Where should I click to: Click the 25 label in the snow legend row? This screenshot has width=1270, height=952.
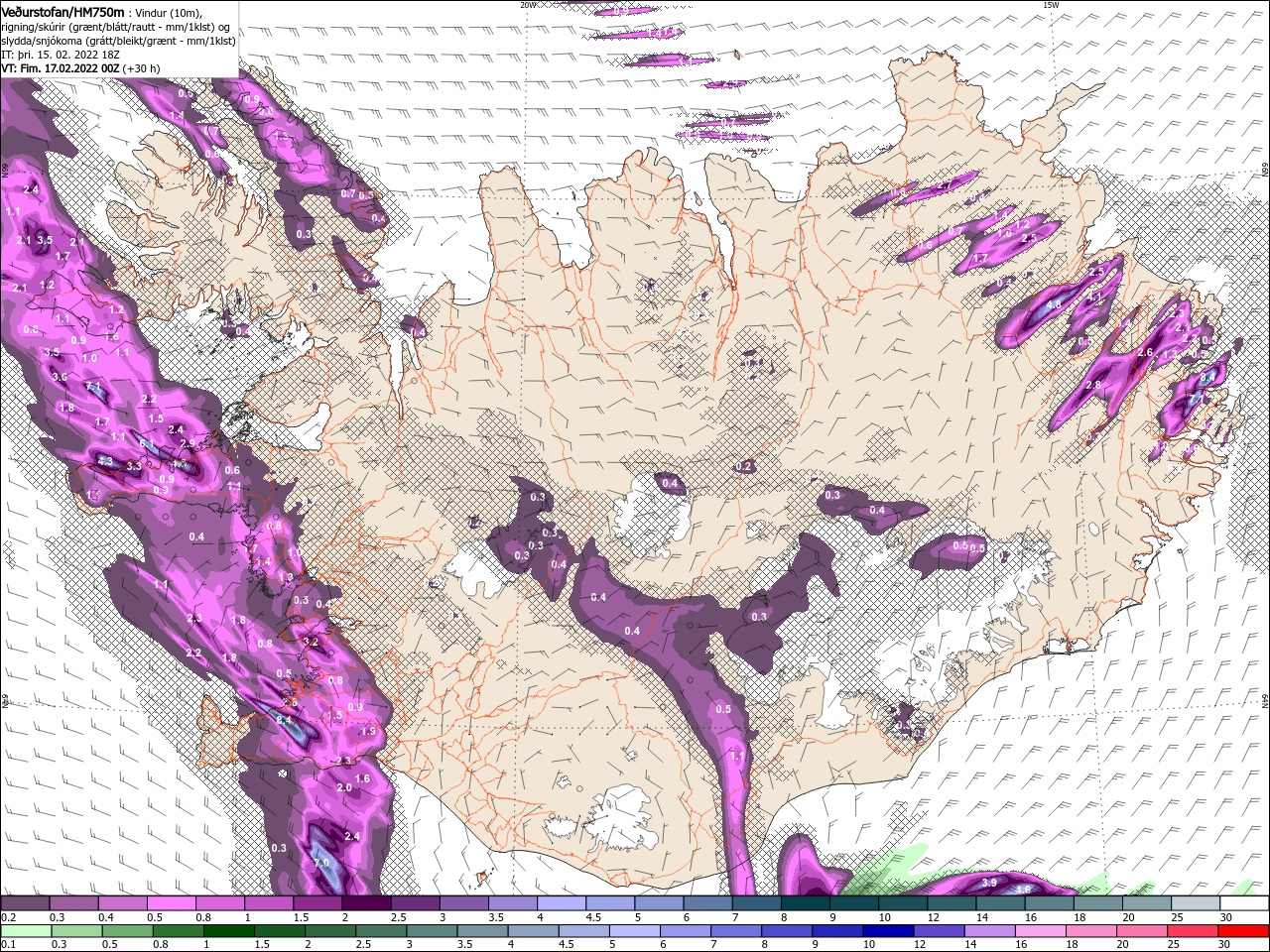point(1177,917)
